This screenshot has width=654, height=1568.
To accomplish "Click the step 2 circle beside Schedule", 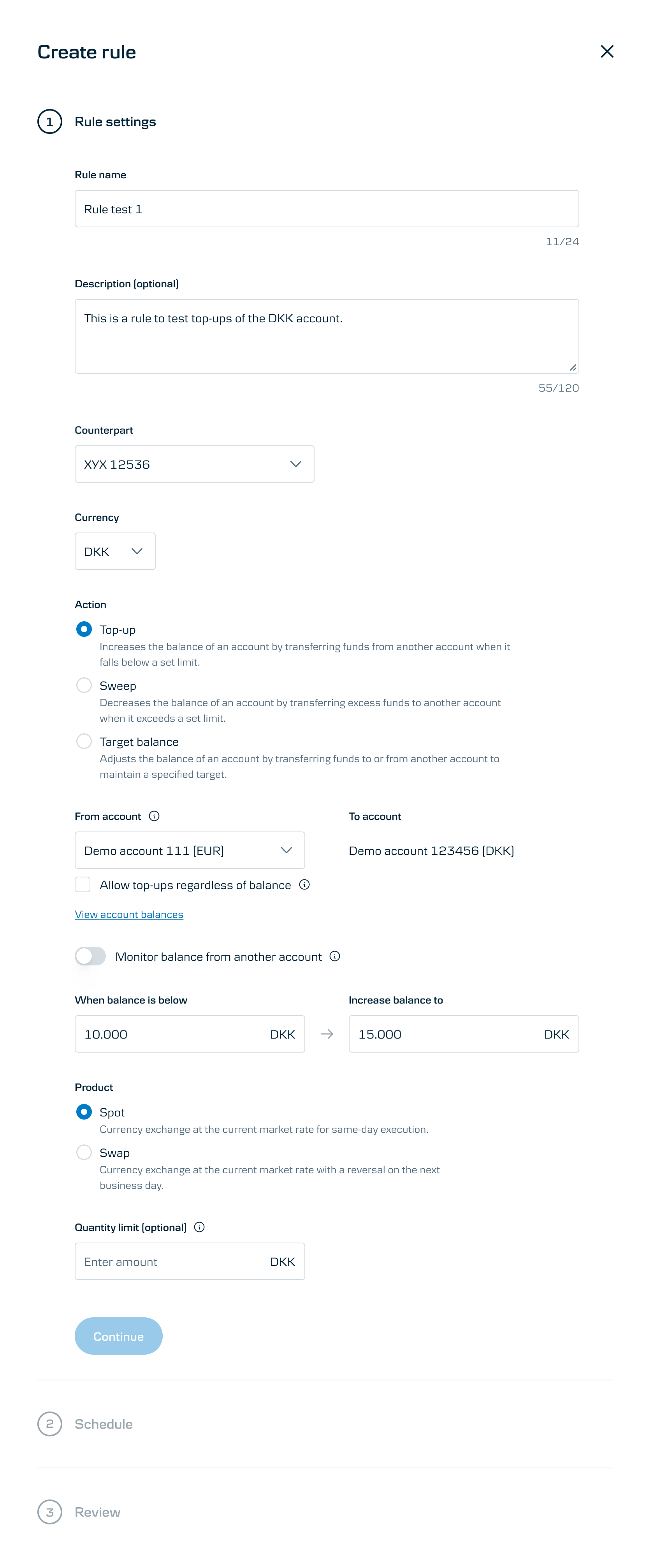I will pyautogui.click(x=51, y=1424).
